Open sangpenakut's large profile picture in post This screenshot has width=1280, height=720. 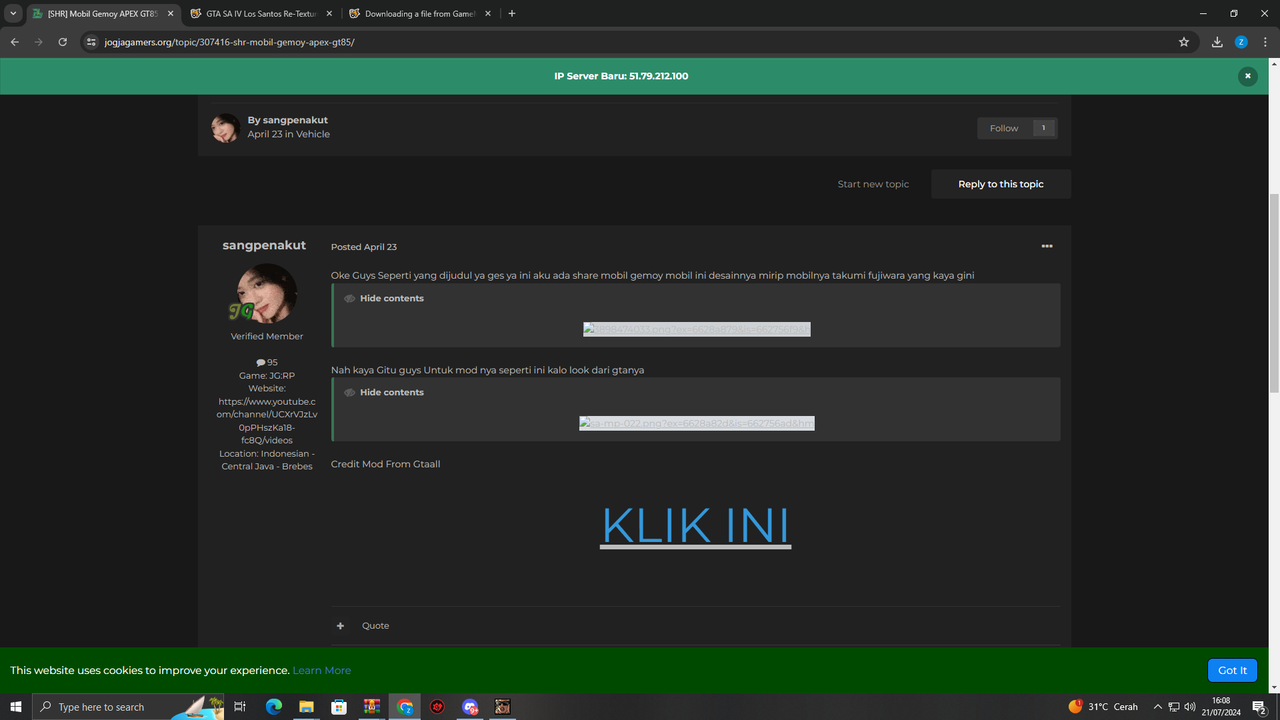tap(265, 293)
